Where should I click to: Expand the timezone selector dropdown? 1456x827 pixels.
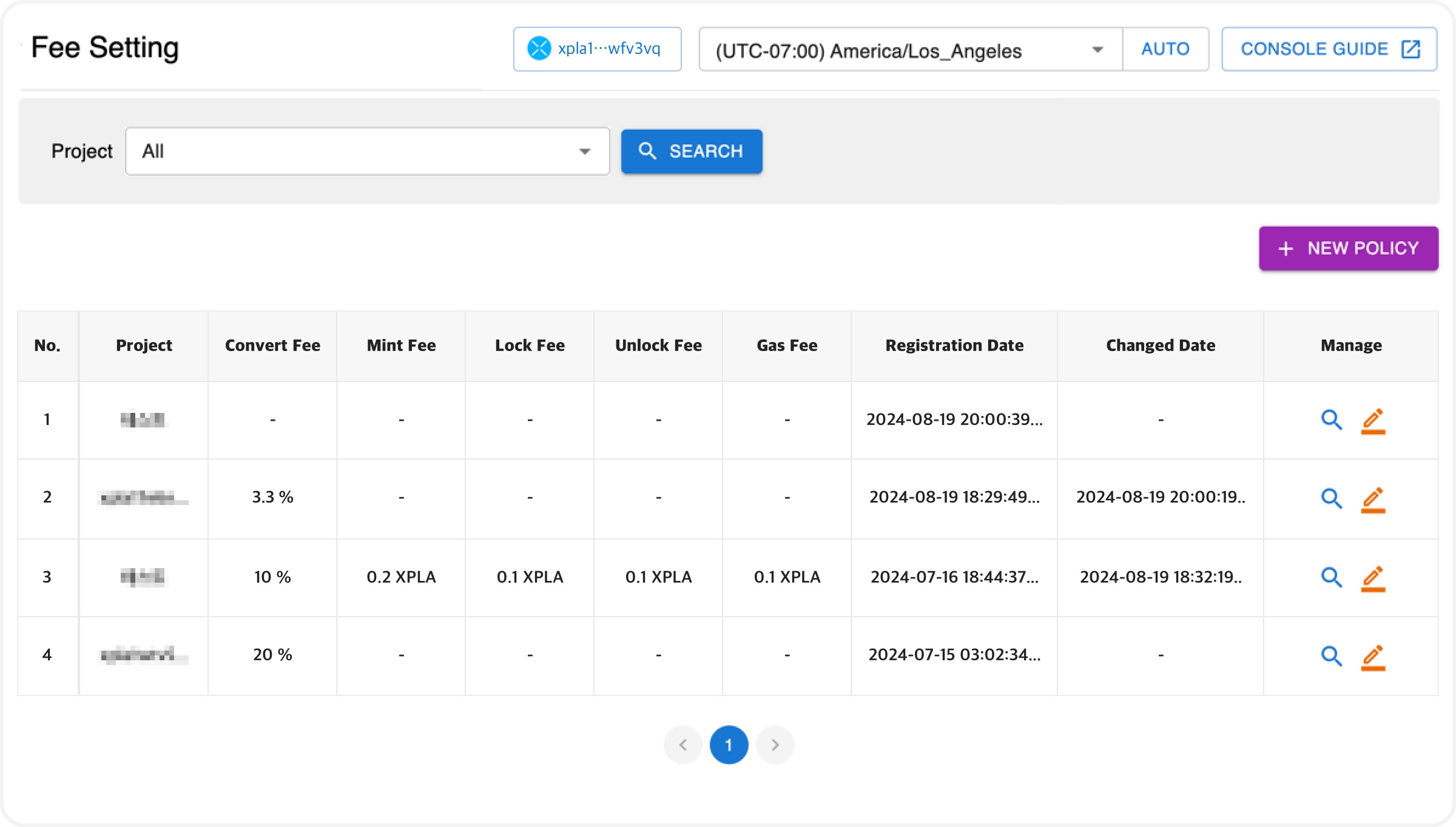[x=910, y=50]
